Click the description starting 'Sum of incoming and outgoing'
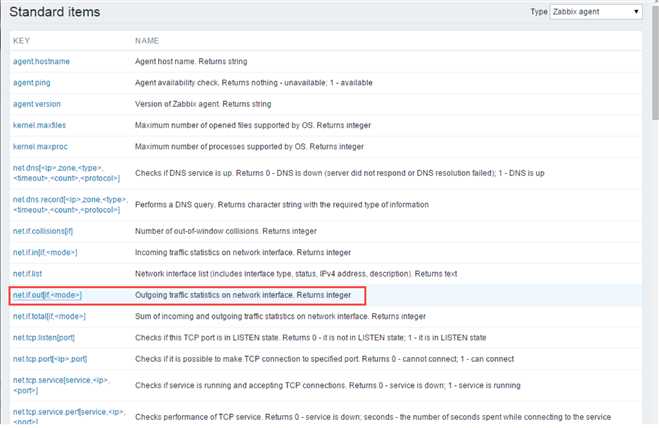This screenshot has height=428, width=659. 280,317
